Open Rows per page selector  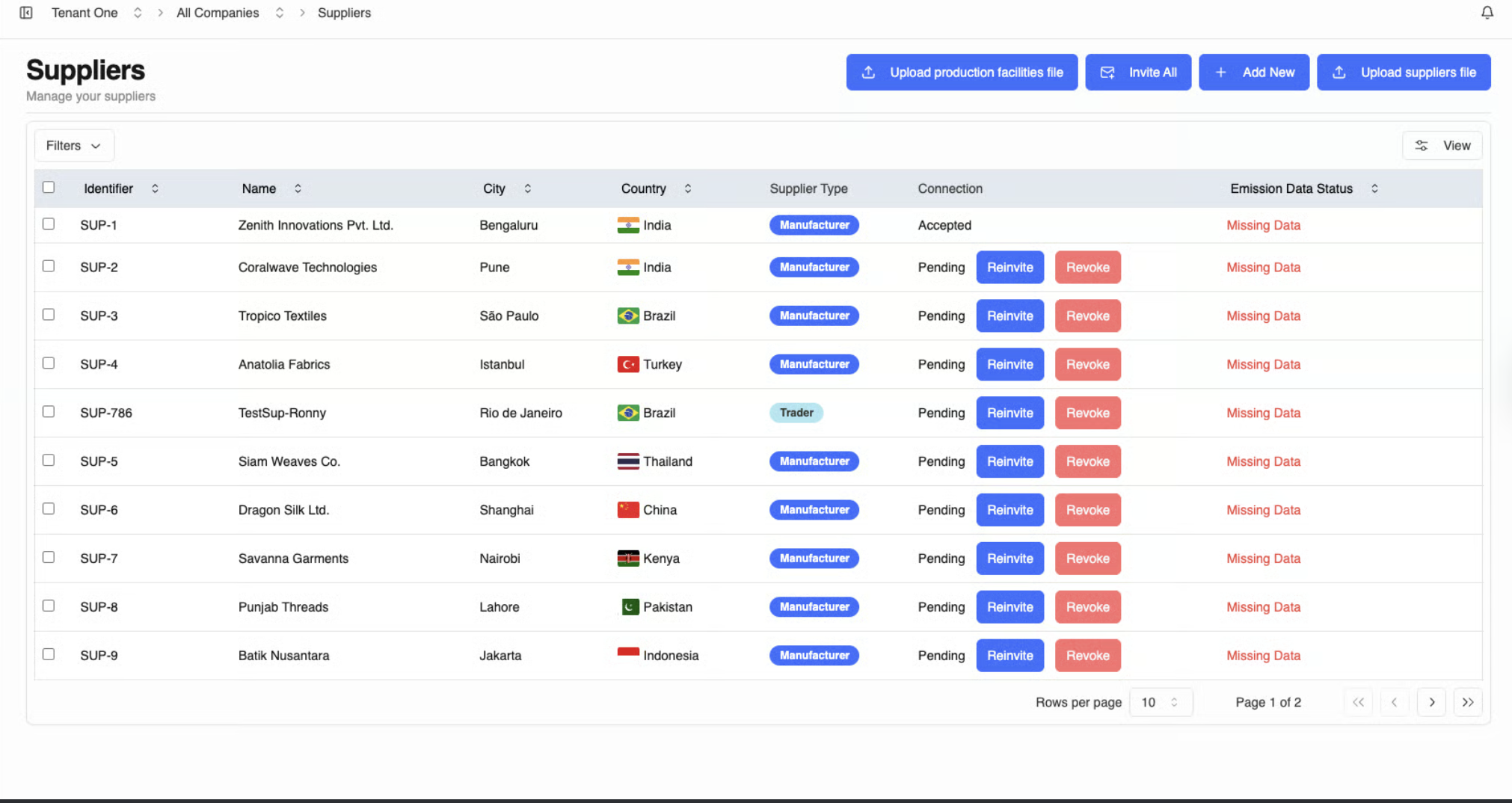(x=1160, y=702)
